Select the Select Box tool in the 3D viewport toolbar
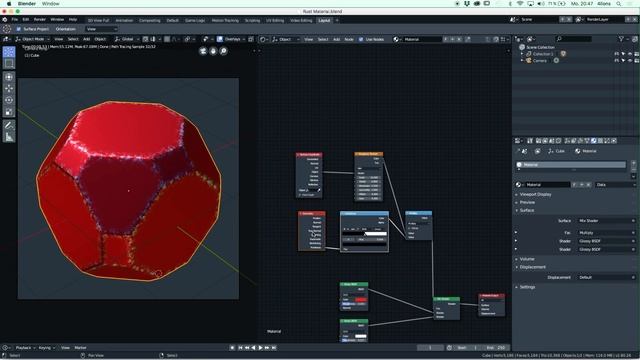This screenshot has height=360, width=640. pyautogui.click(x=9, y=64)
